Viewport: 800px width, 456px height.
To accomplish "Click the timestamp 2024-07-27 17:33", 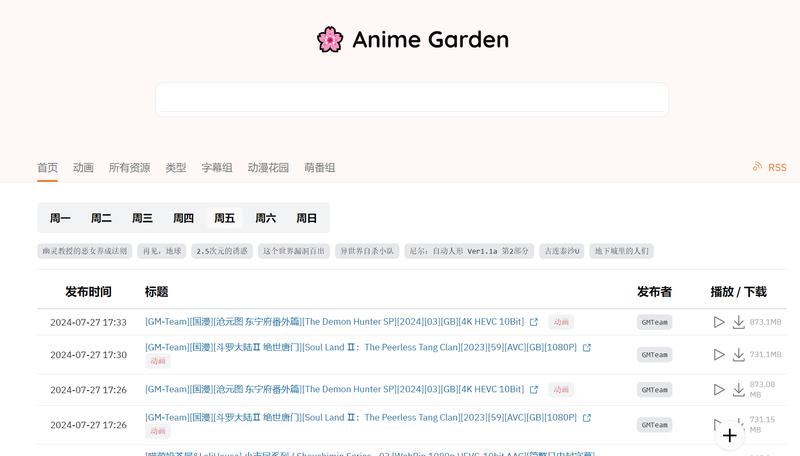I will pyautogui.click(x=88, y=322).
